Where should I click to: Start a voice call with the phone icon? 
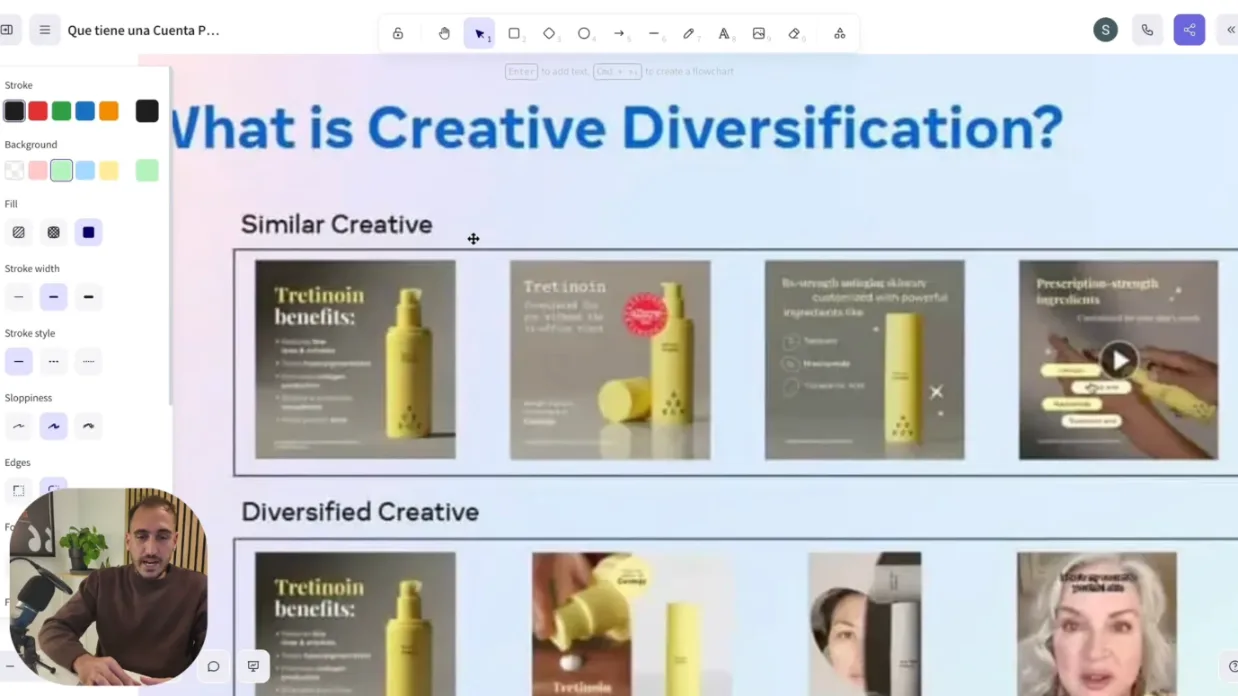point(1147,30)
